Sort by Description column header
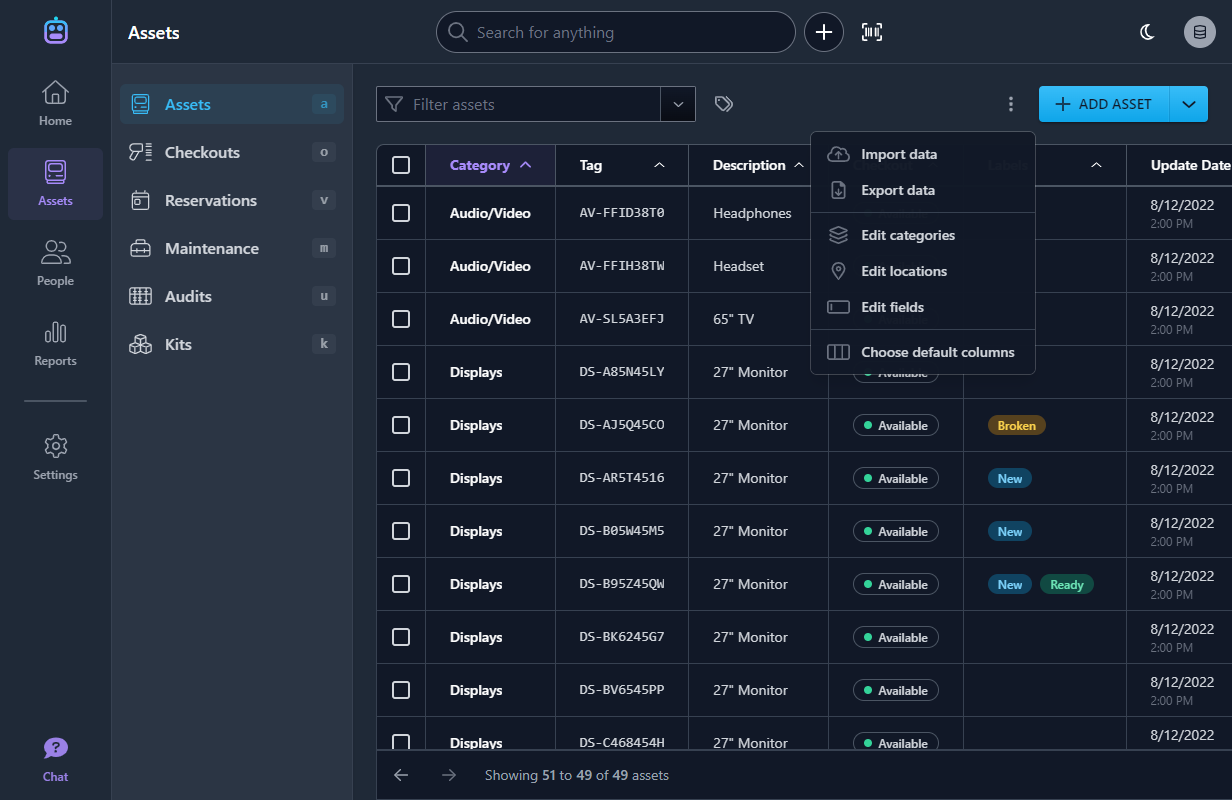Viewport: 1232px width, 800px height. pos(758,165)
